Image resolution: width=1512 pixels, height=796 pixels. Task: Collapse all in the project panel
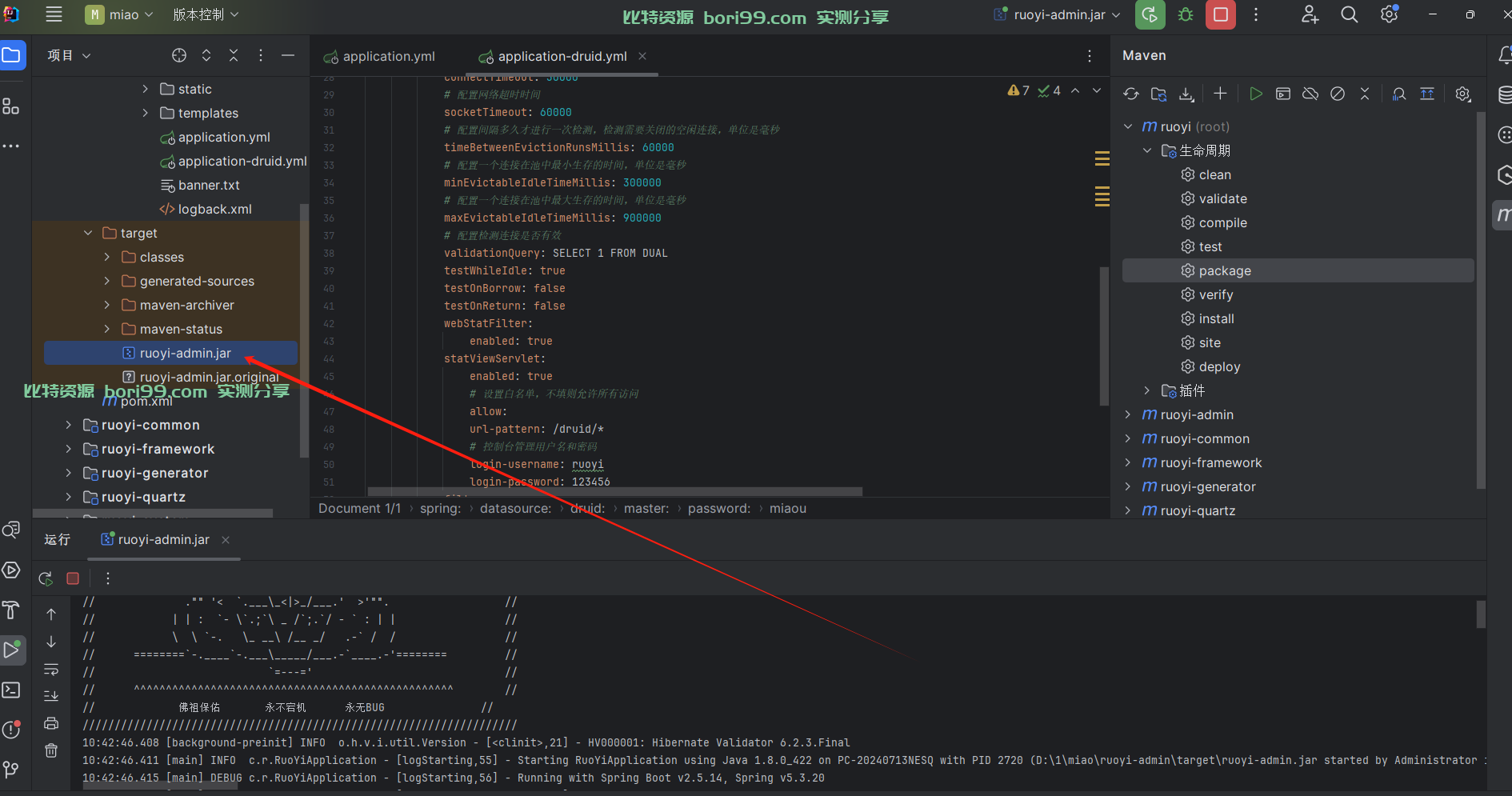click(x=234, y=55)
